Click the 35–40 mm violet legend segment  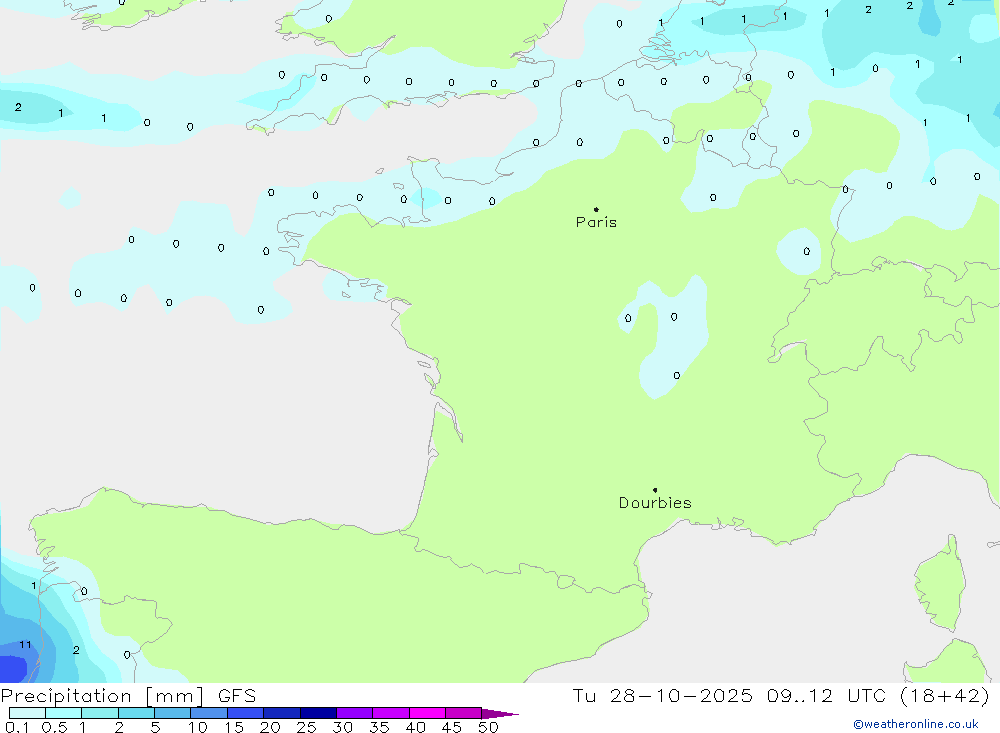tap(391, 713)
